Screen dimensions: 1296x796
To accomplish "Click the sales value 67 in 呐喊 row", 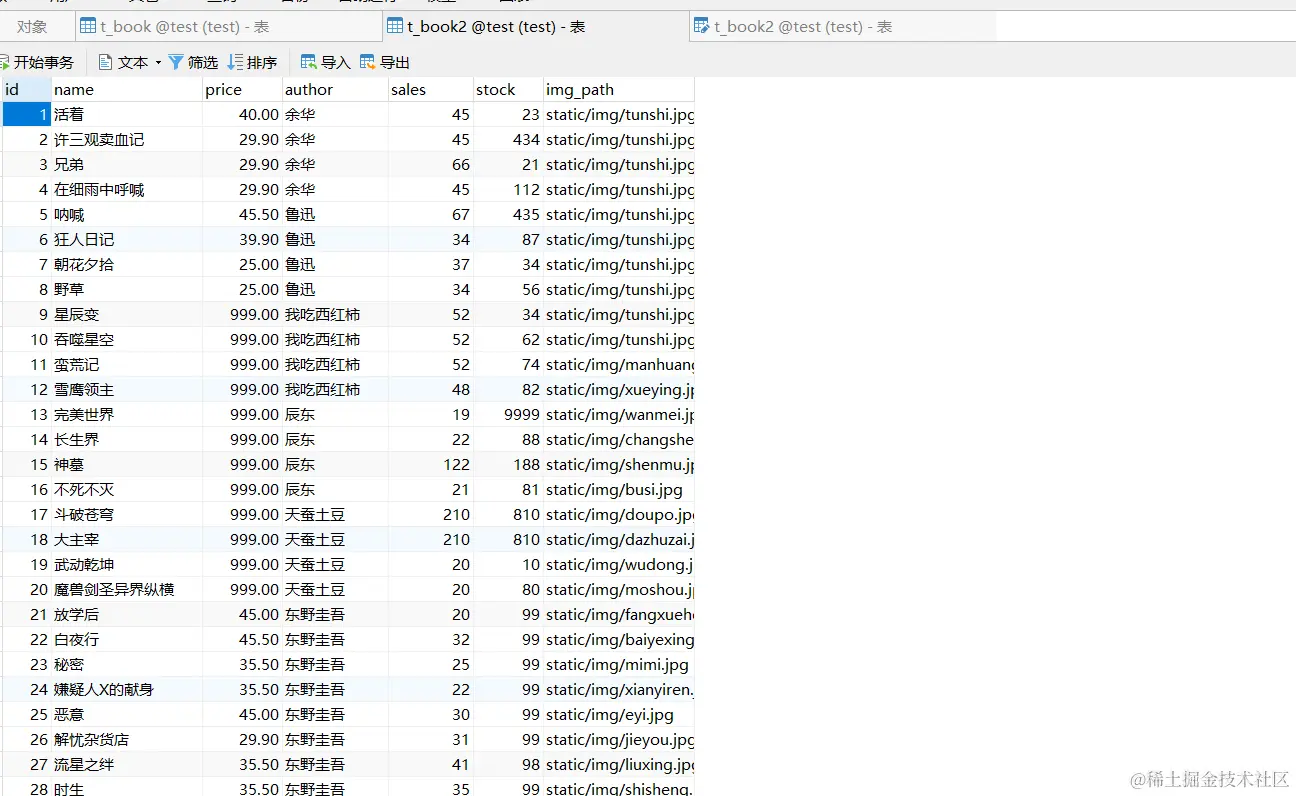I will (430, 214).
